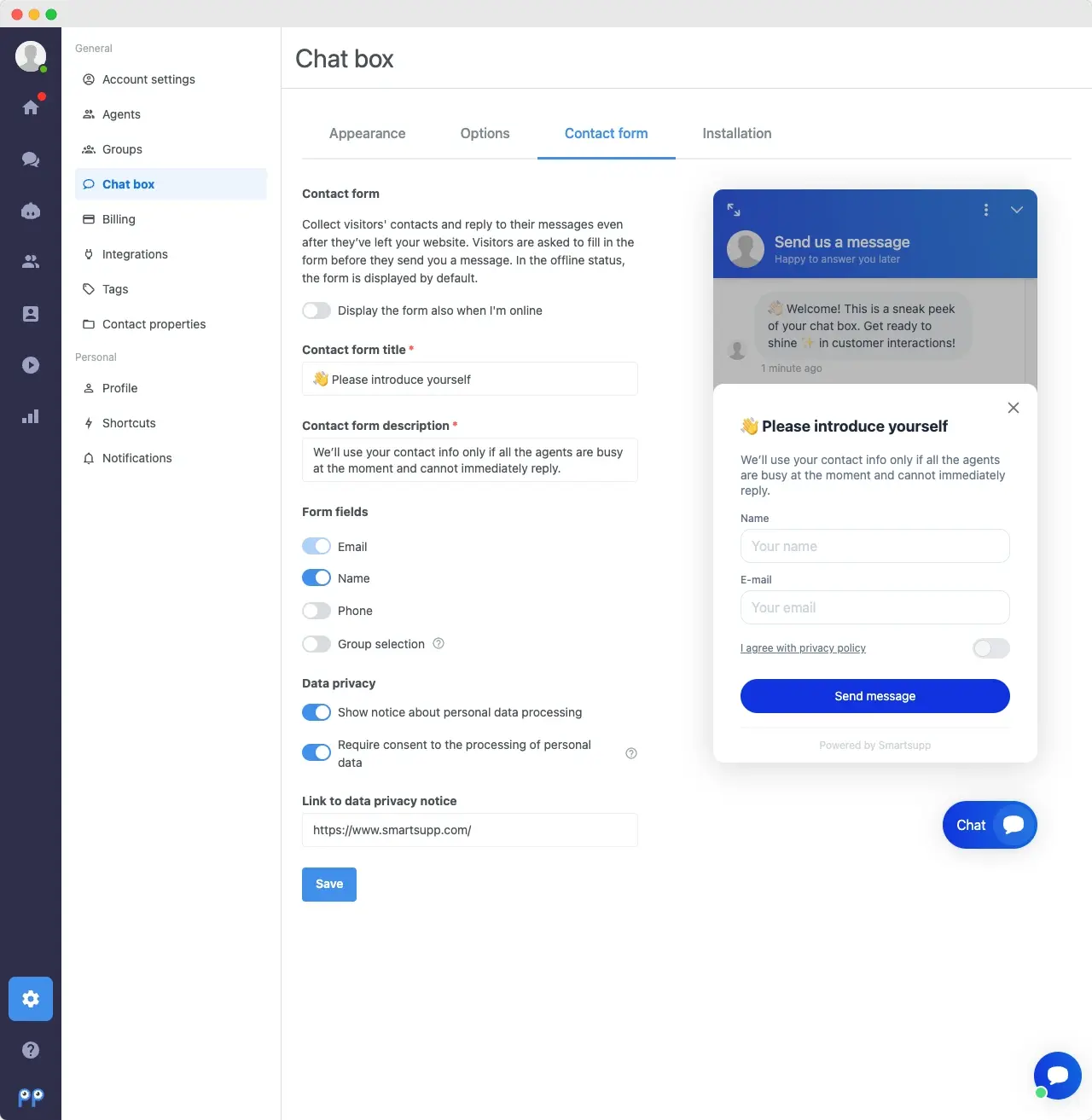The height and width of the screenshot is (1120, 1092).
Task: Click the settings gear icon in sidebar
Action: pyautogui.click(x=31, y=999)
